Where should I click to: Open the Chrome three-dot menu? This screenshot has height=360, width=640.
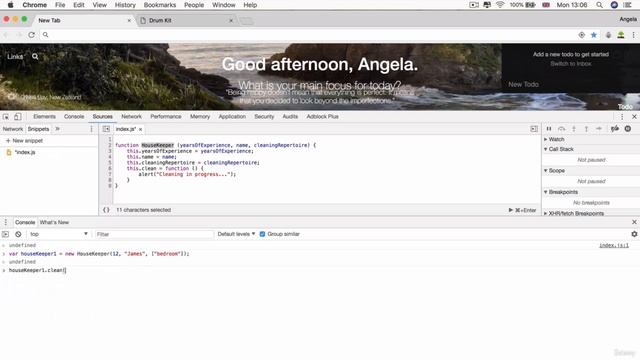(x=633, y=35)
